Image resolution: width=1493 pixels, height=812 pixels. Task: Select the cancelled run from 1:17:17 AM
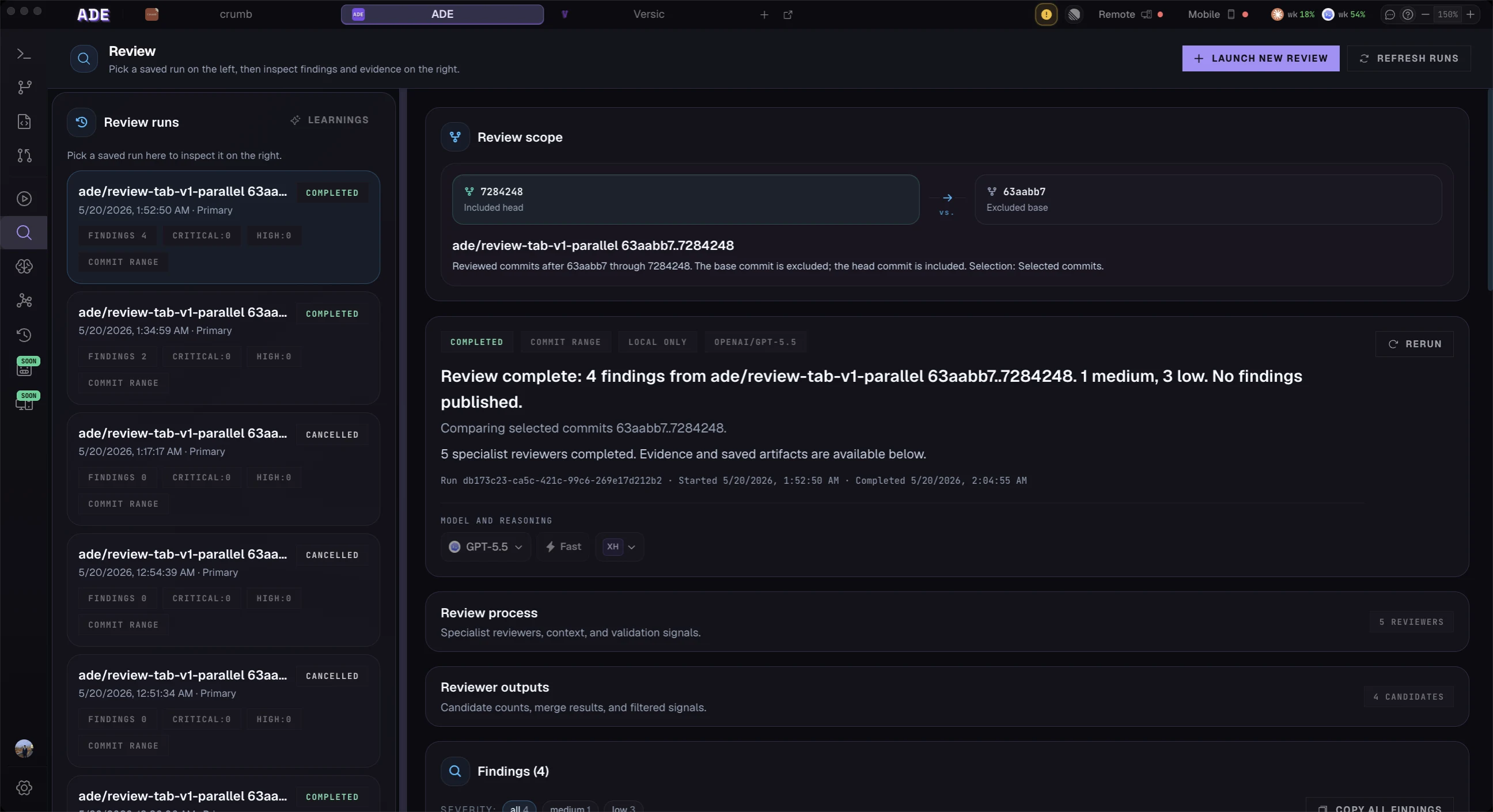pos(223,469)
